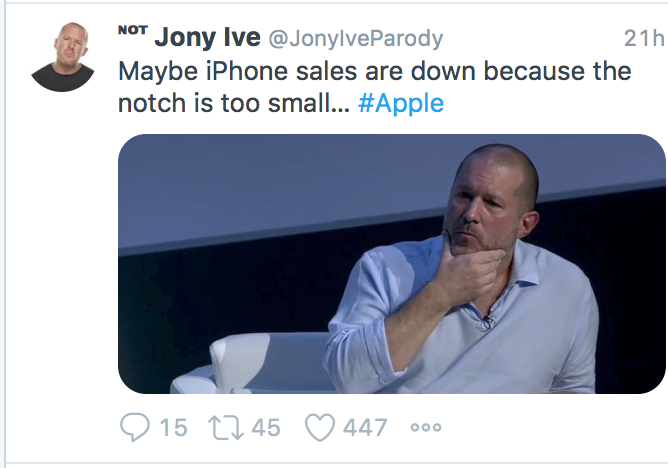Click the lapel microphone on the shirt
Screen dimensions: 668x468
[487, 321]
